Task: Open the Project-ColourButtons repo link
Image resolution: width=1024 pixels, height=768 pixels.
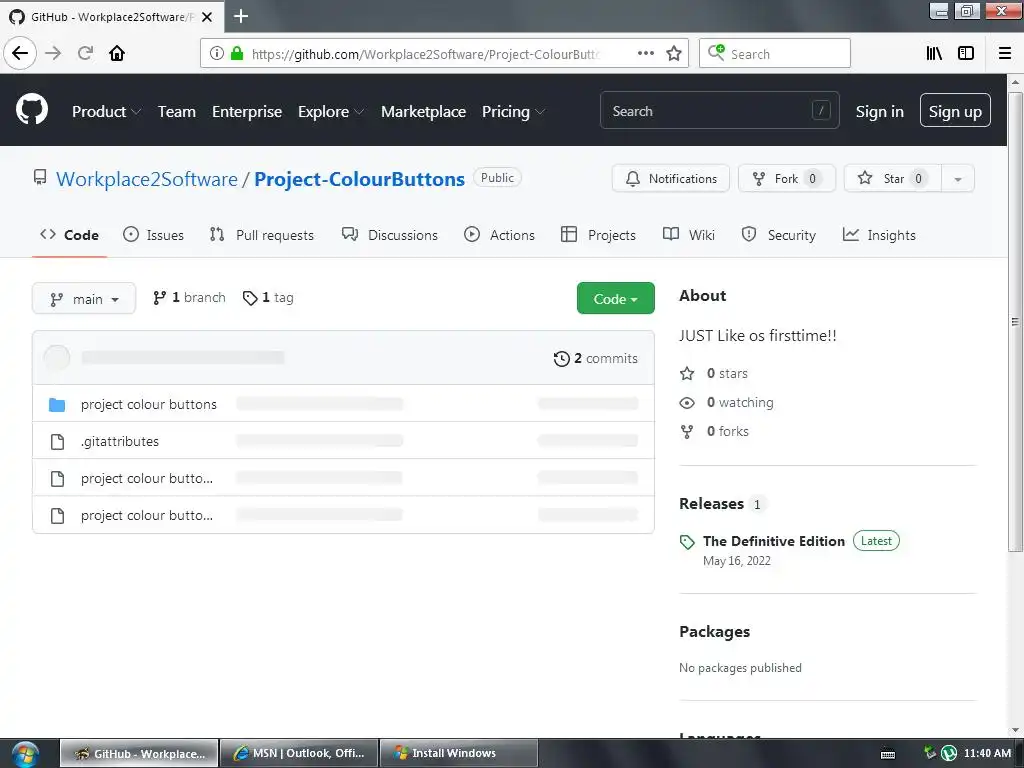Action: point(359,180)
